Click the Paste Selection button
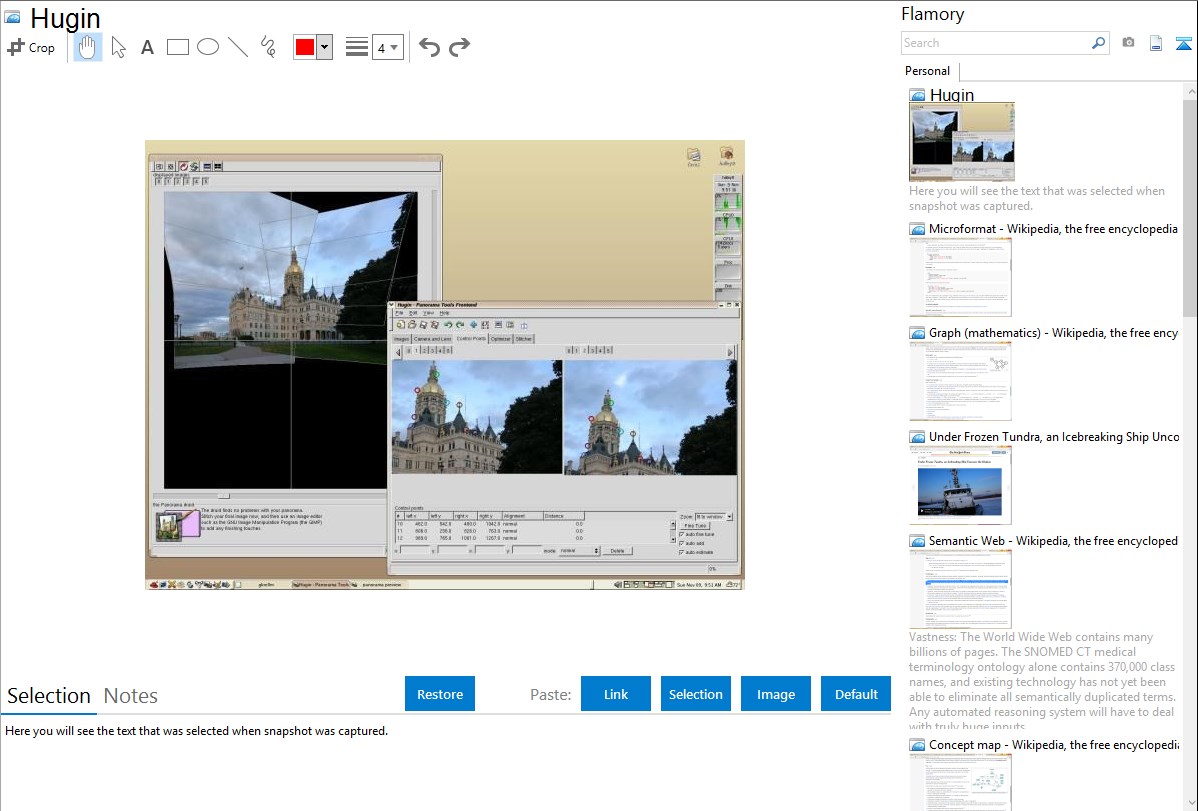The width and height of the screenshot is (1198, 811). pos(695,694)
